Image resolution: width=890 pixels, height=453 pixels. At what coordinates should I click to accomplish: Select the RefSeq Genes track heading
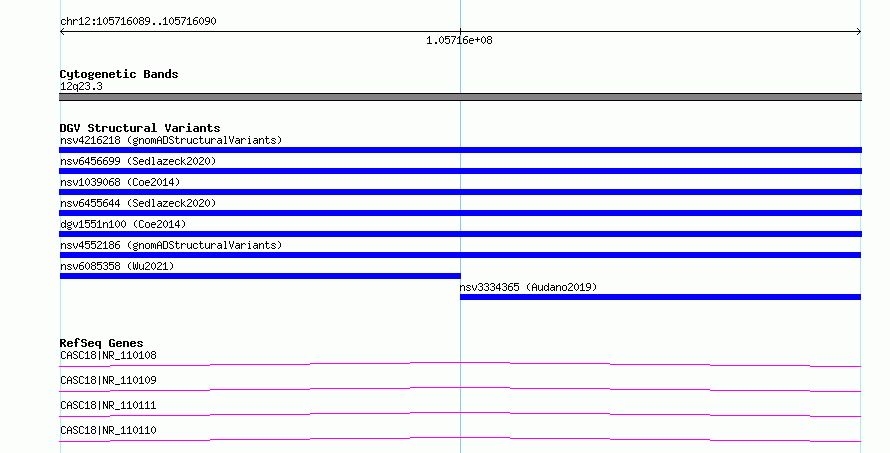[x=101, y=343]
